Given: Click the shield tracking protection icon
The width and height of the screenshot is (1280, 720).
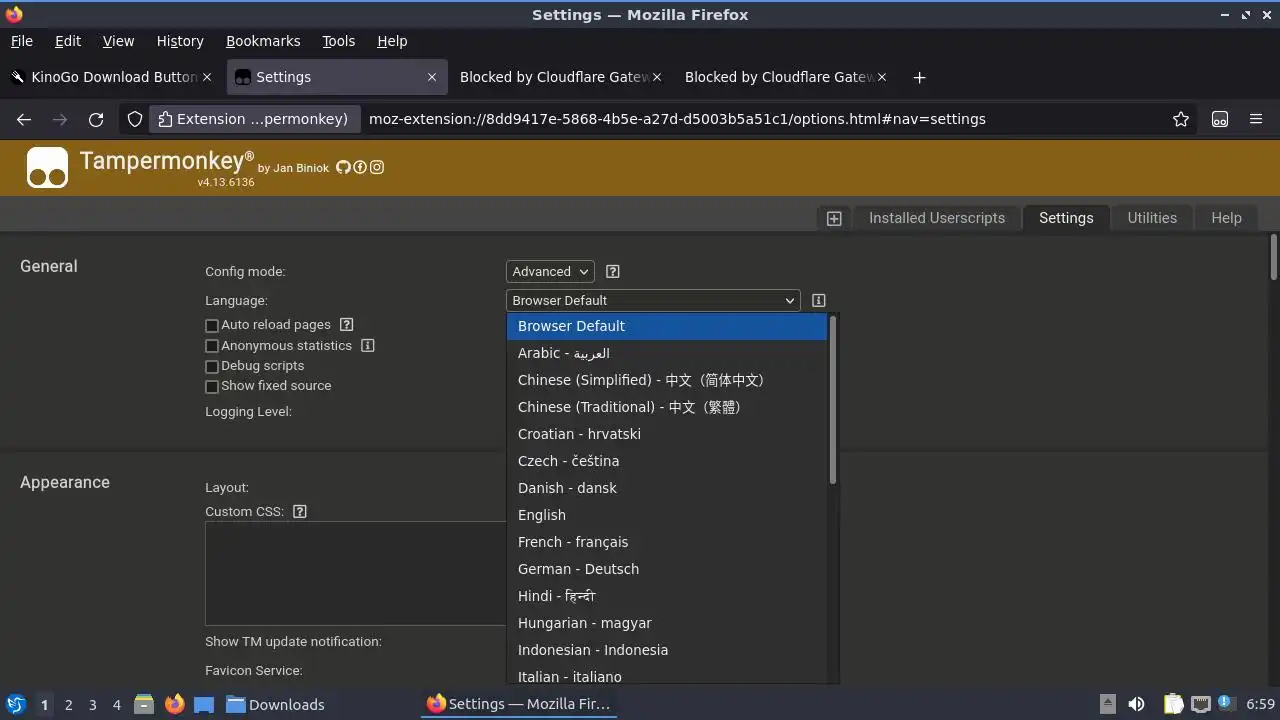Looking at the screenshot, I should coord(135,119).
